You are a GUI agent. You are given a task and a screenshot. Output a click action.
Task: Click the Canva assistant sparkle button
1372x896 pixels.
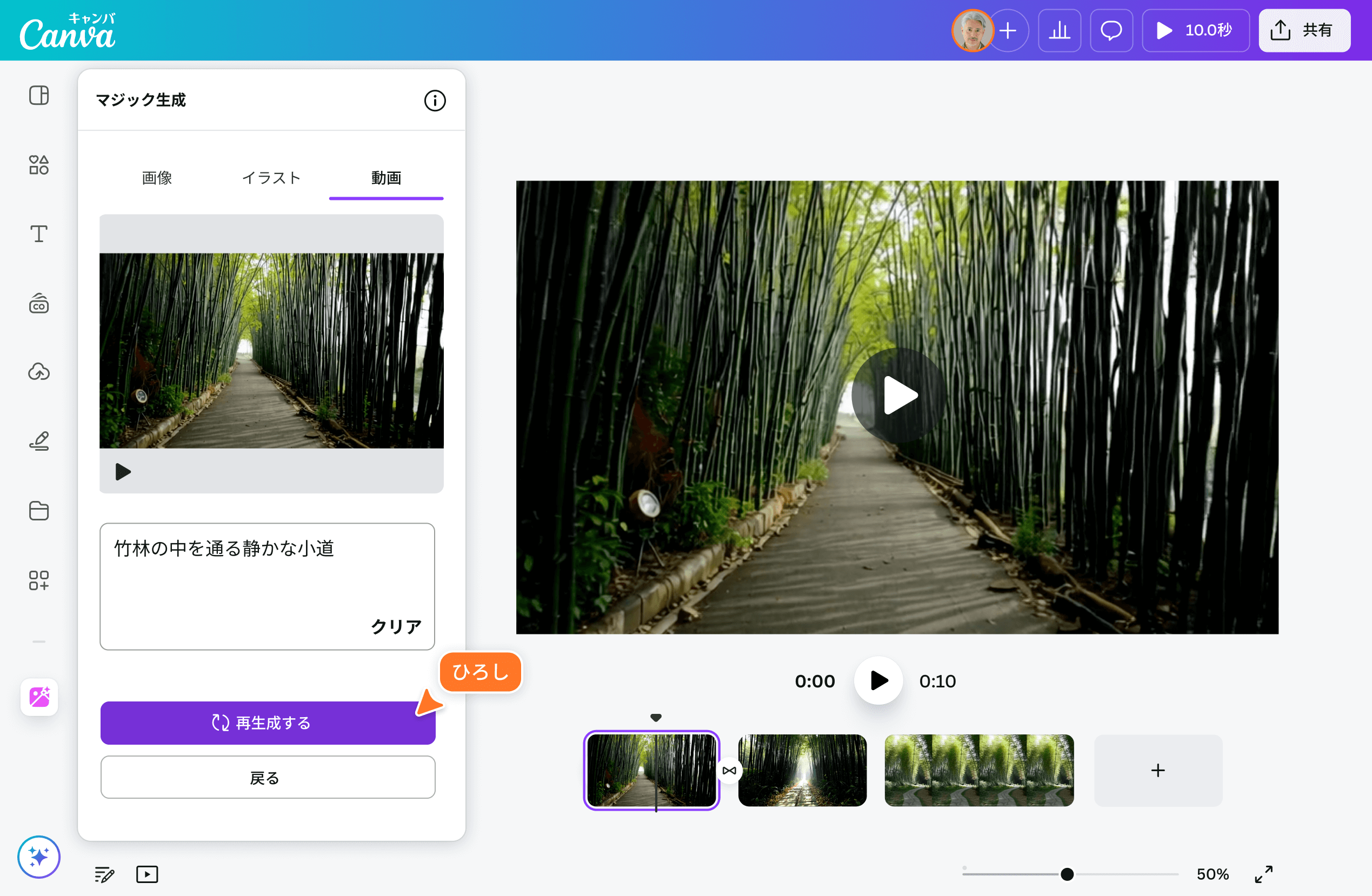coord(38,857)
